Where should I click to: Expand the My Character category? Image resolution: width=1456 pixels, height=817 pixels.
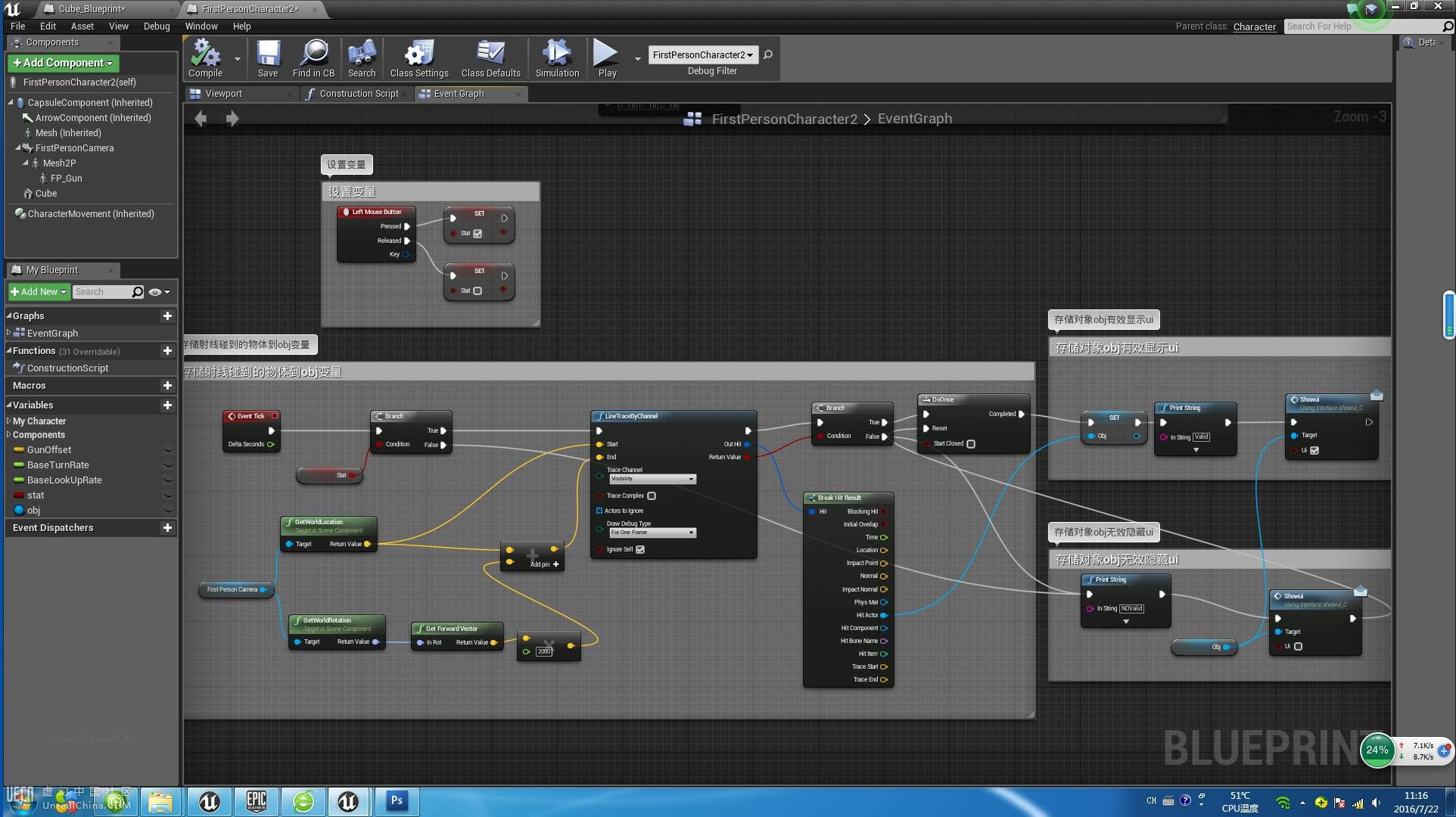9,421
